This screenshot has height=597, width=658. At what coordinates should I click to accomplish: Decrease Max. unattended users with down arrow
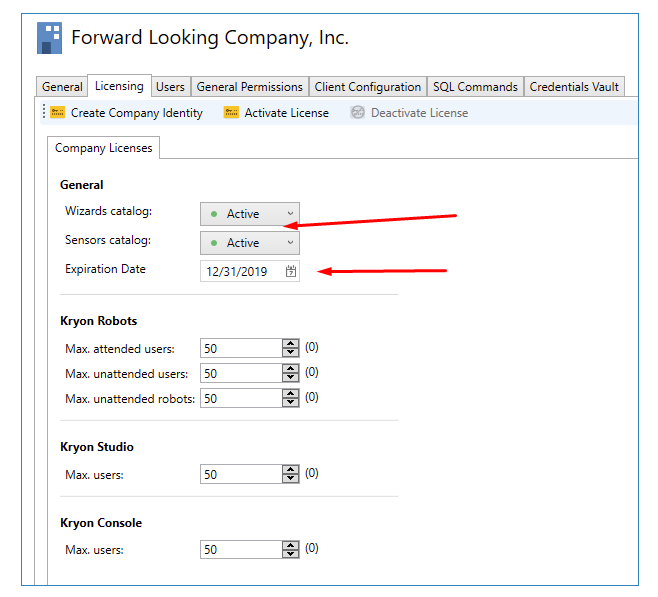coord(291,378)
